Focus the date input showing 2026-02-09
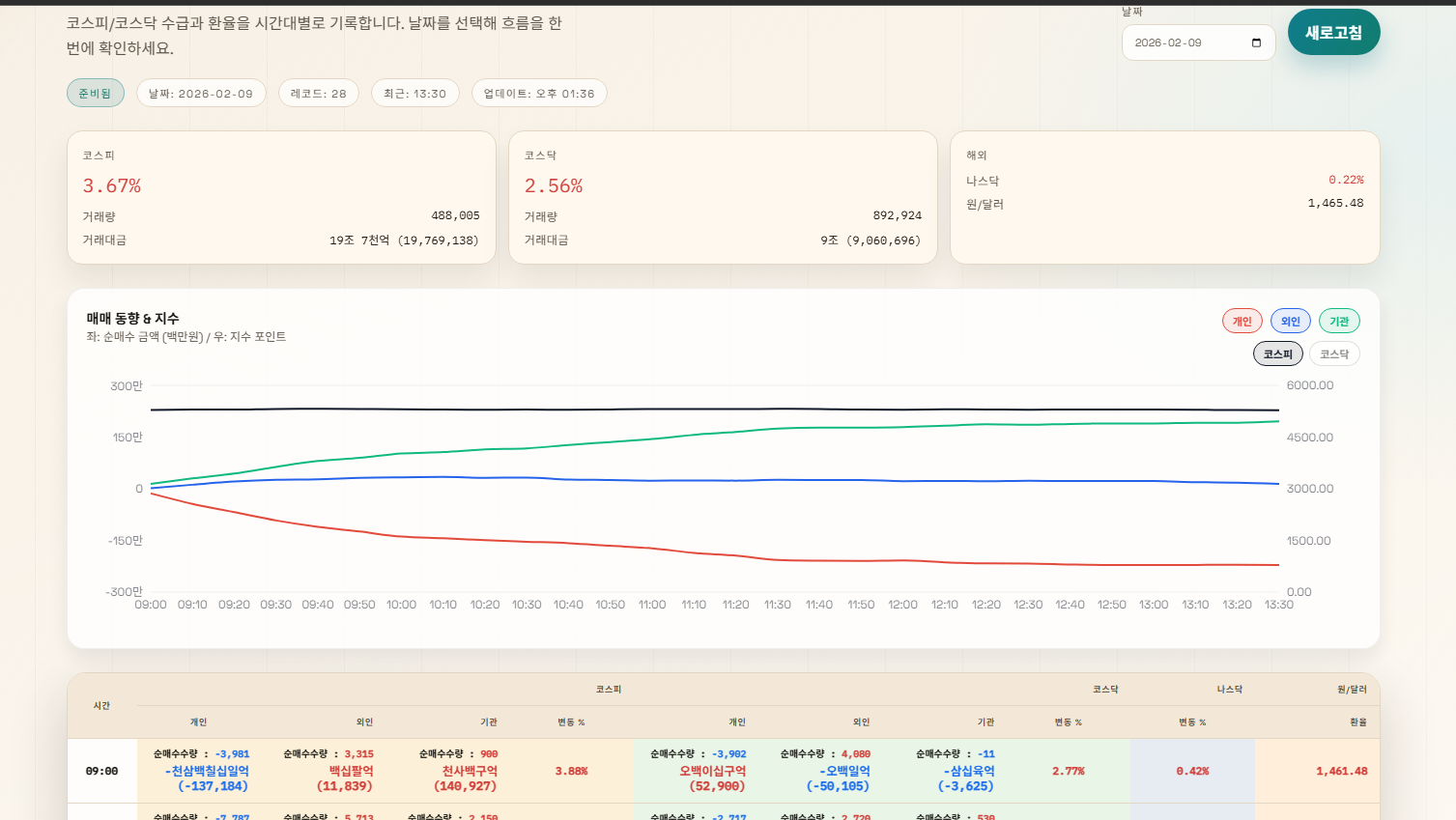1456x820 pixels. [x=1198, y=42]
